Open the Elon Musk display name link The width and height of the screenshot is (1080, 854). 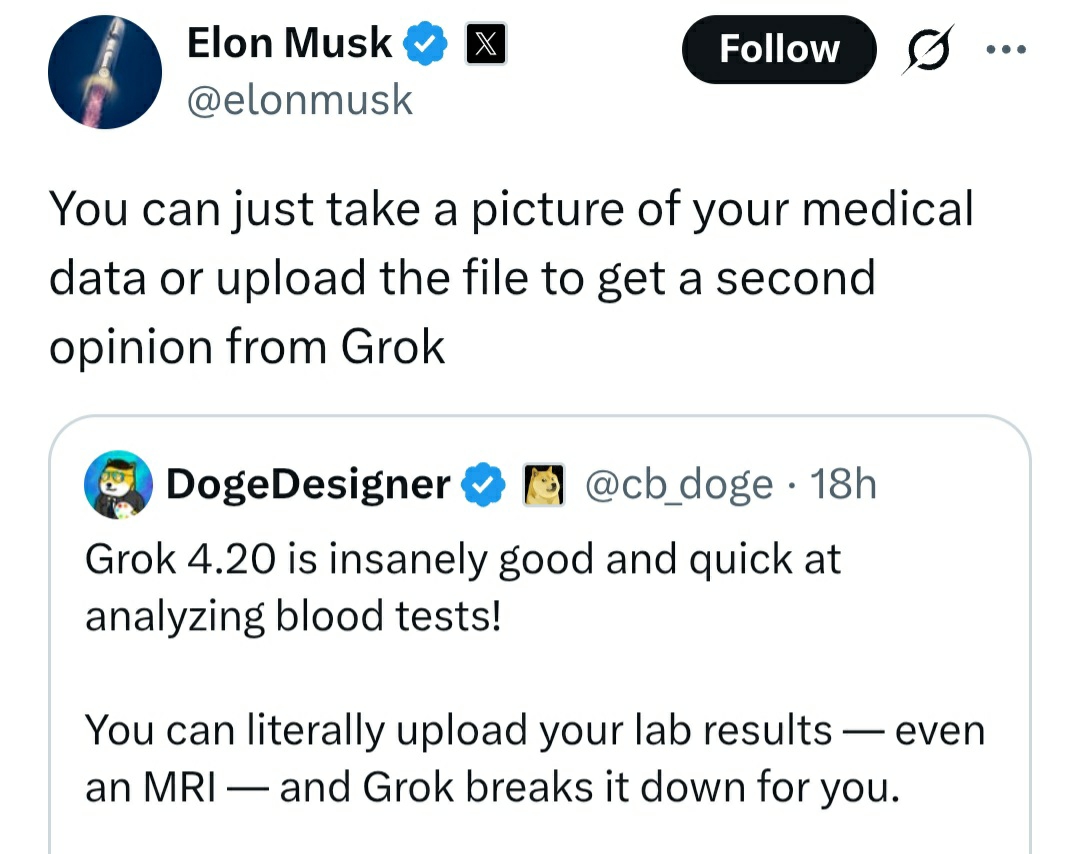click(x=290, y=43)
